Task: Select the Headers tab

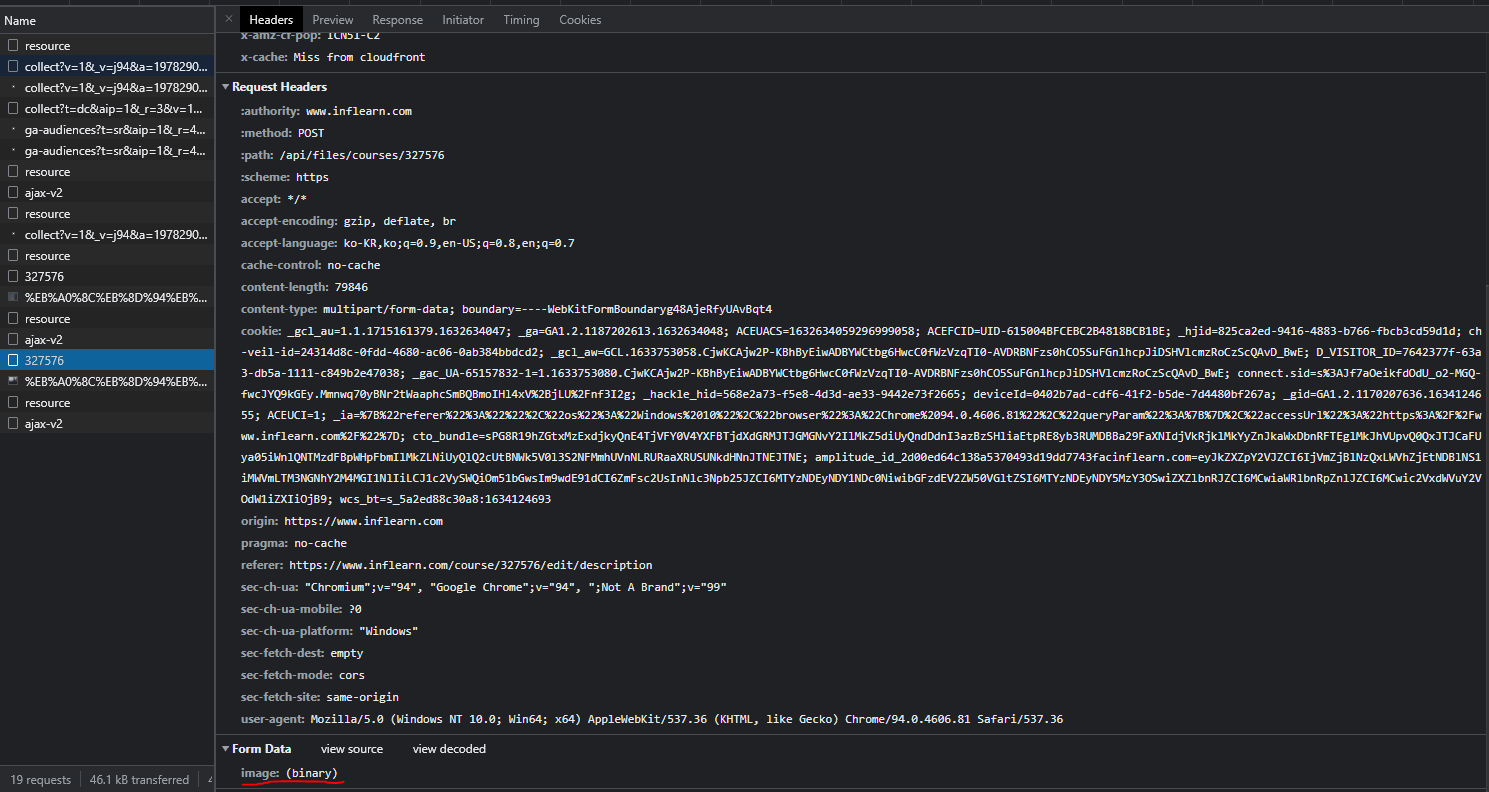Action: [x=271, y=20]
